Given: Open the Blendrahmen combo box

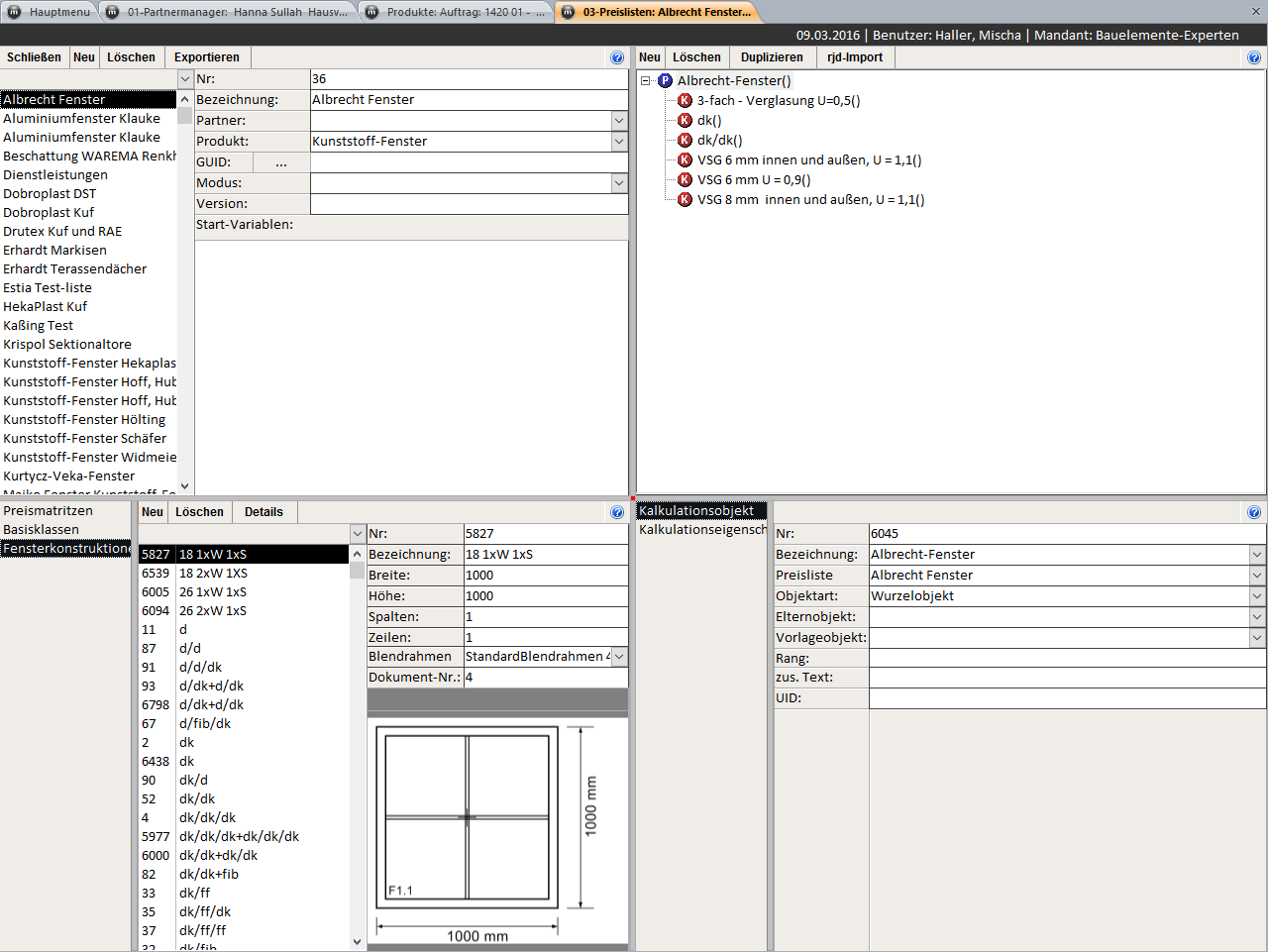Looking at the screenshot, I should click(x=619, y=657).
